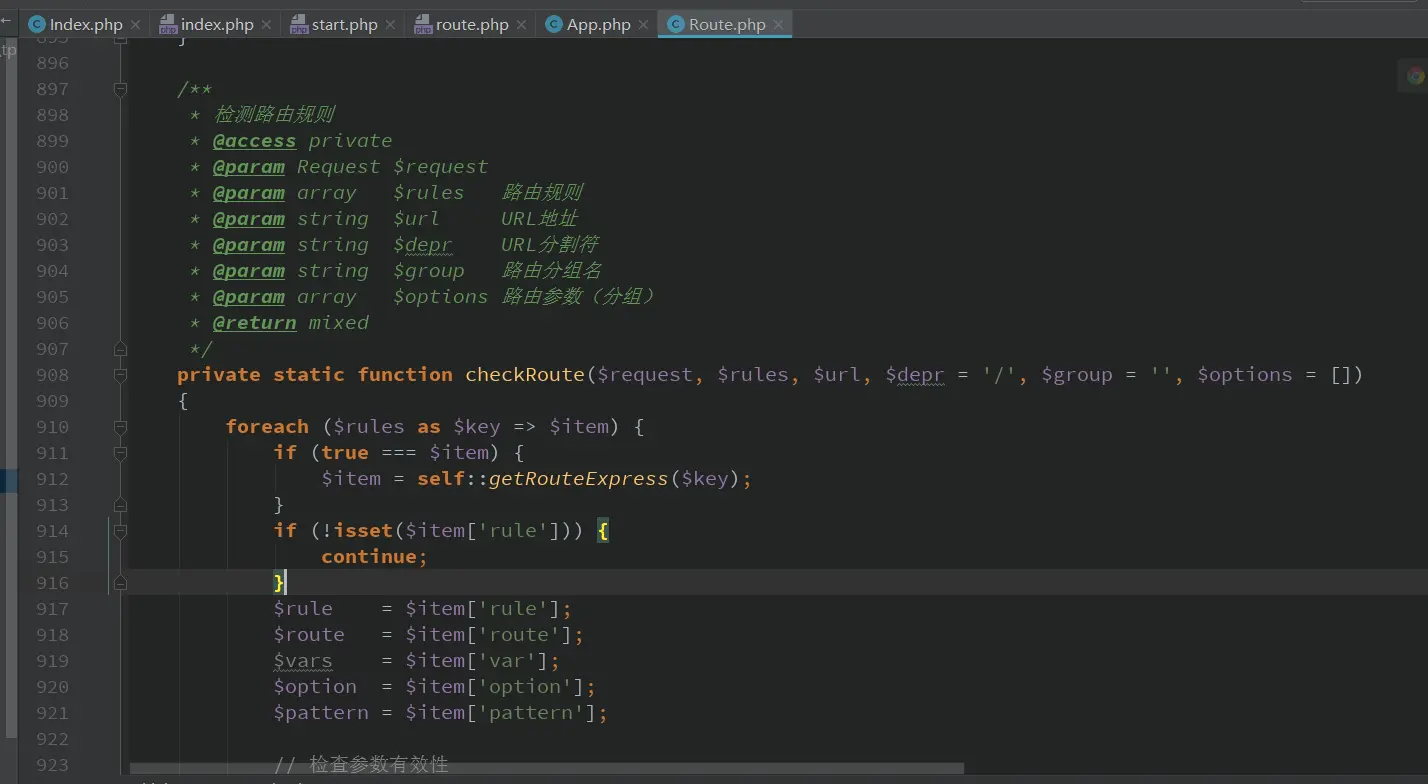Click the horizontal scrollbar under the editor
The width and height of the screenshot is (1428, 784).
547,769
